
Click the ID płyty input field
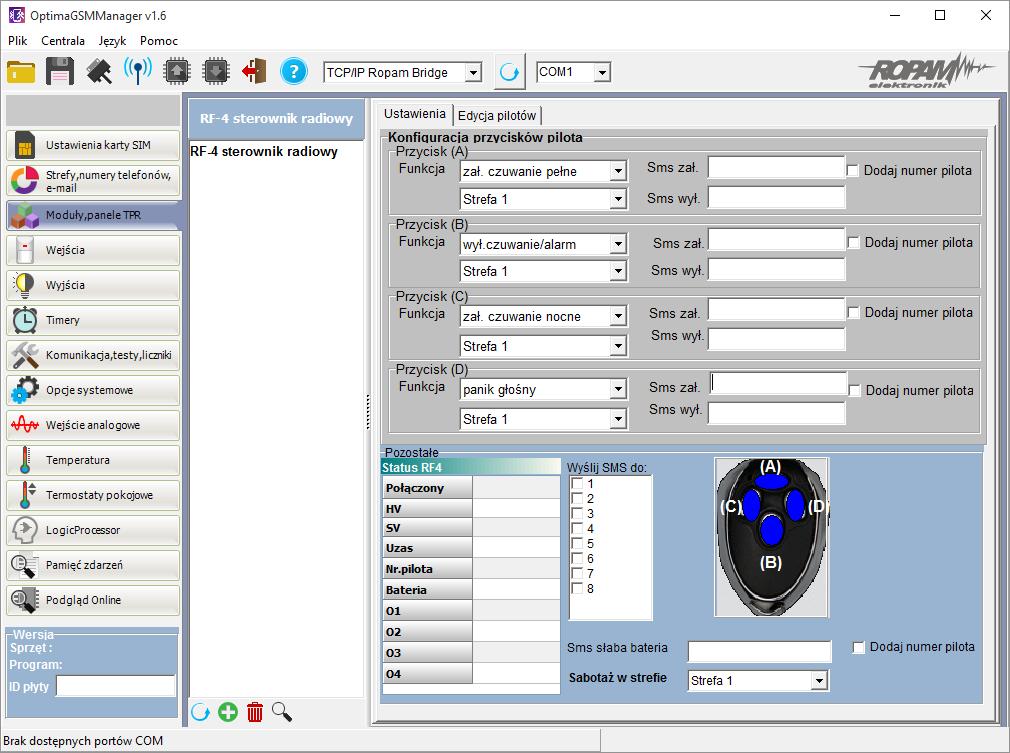116,686
